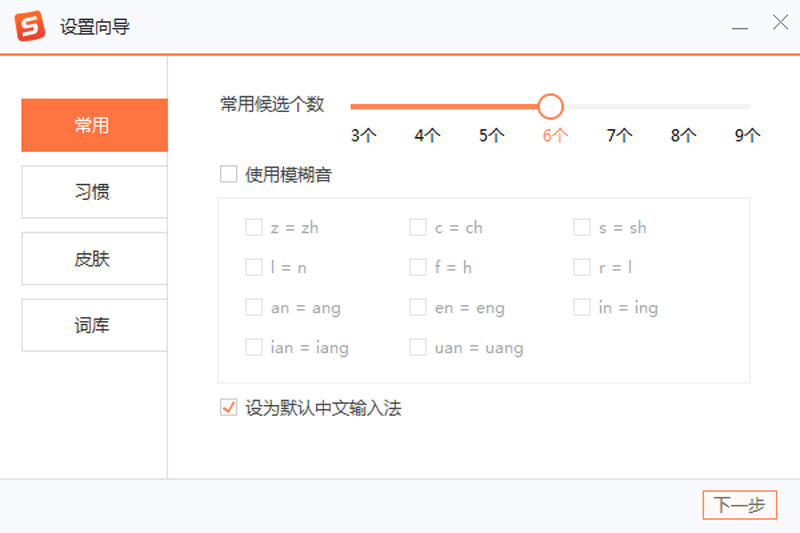Toggle the c = ch checkbox
This screenshot has height=533, width=800.
(418, 227)
